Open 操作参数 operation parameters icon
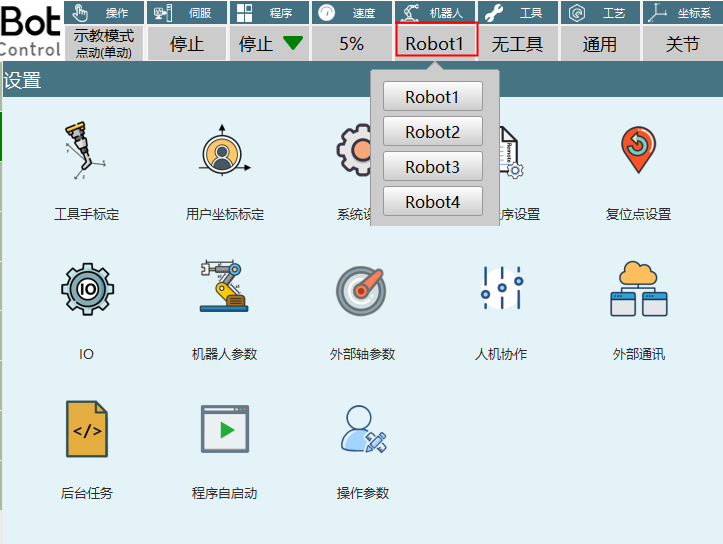The height and width of the screenshot is (544, 723). point(362,430)
